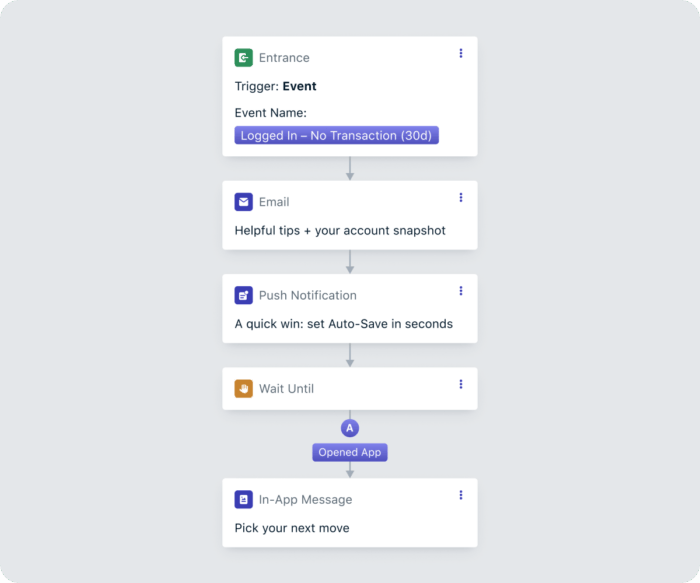
Task: Select the Wait Until step label
Action: tap(286, 388)
